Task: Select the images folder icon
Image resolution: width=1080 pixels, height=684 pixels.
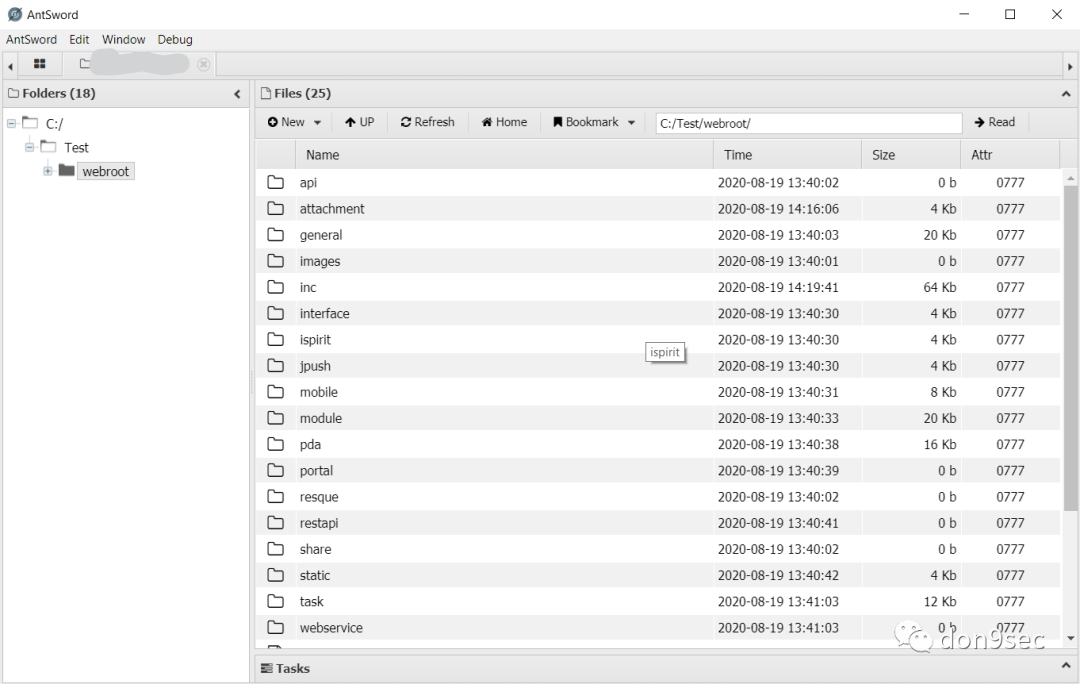Action: (x=276, y=261)
